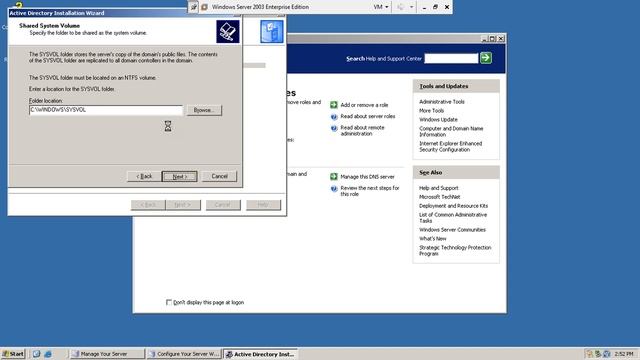Viewport: 640px width, 360px height.
Task: Click the greyed Help button in Configure Your Server wizard
Action: point(263,204)
